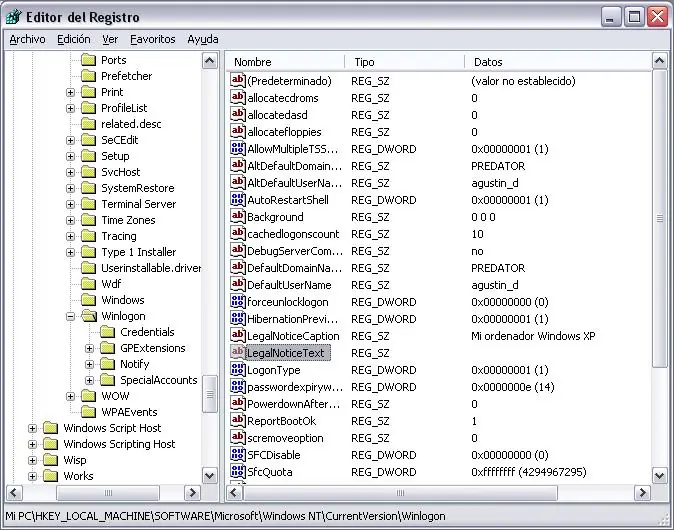The height and width of the screenshot is (530, 674).
Task: Click the Wdf folder icon
Action: pyautogui.click(x=89, y=284)
